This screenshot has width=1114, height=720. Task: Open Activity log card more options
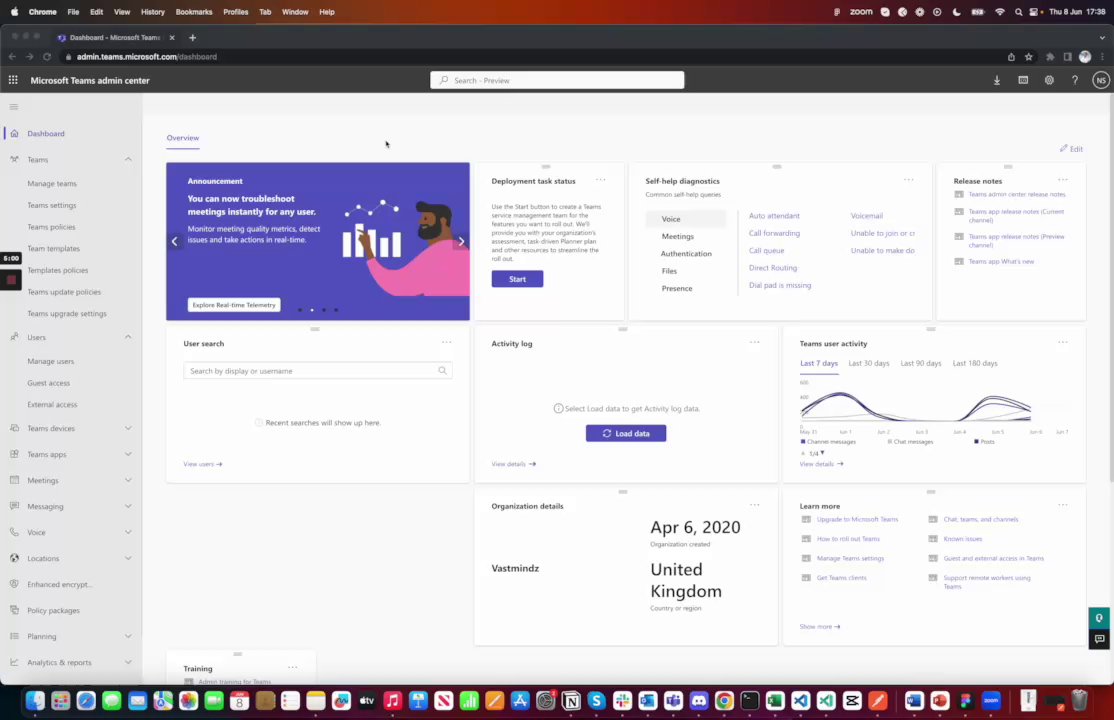tap(755, 343)
